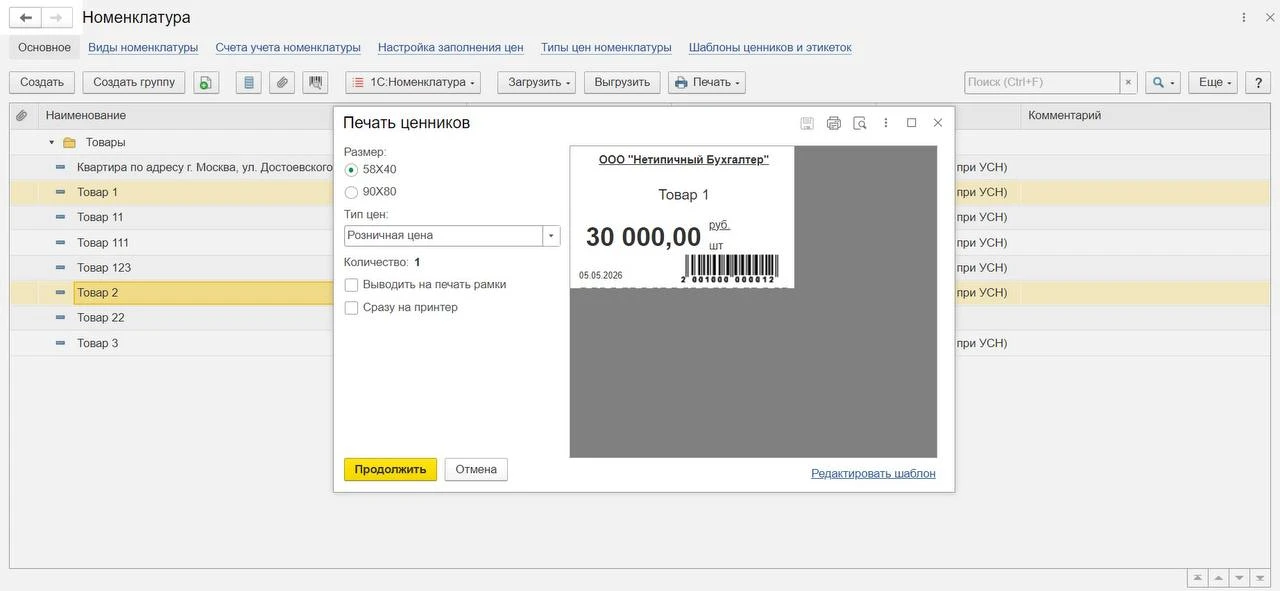Select the 58X40 label size
The height and width of the screenshot is (591, 1280).
coord(351,170)
